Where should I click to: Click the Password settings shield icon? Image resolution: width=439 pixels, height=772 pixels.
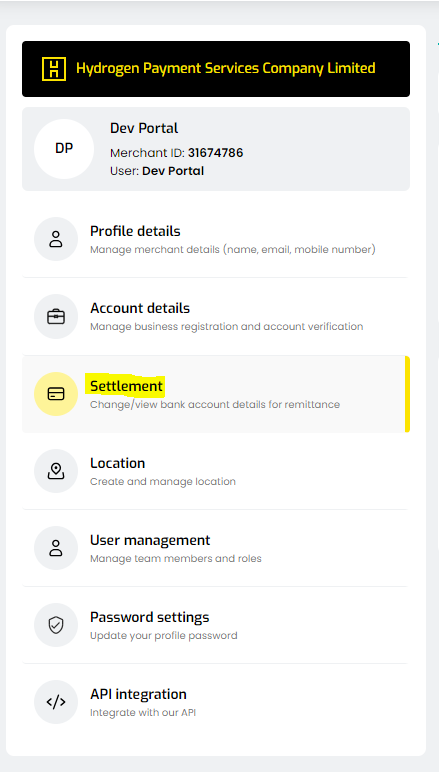click(56, 625)
